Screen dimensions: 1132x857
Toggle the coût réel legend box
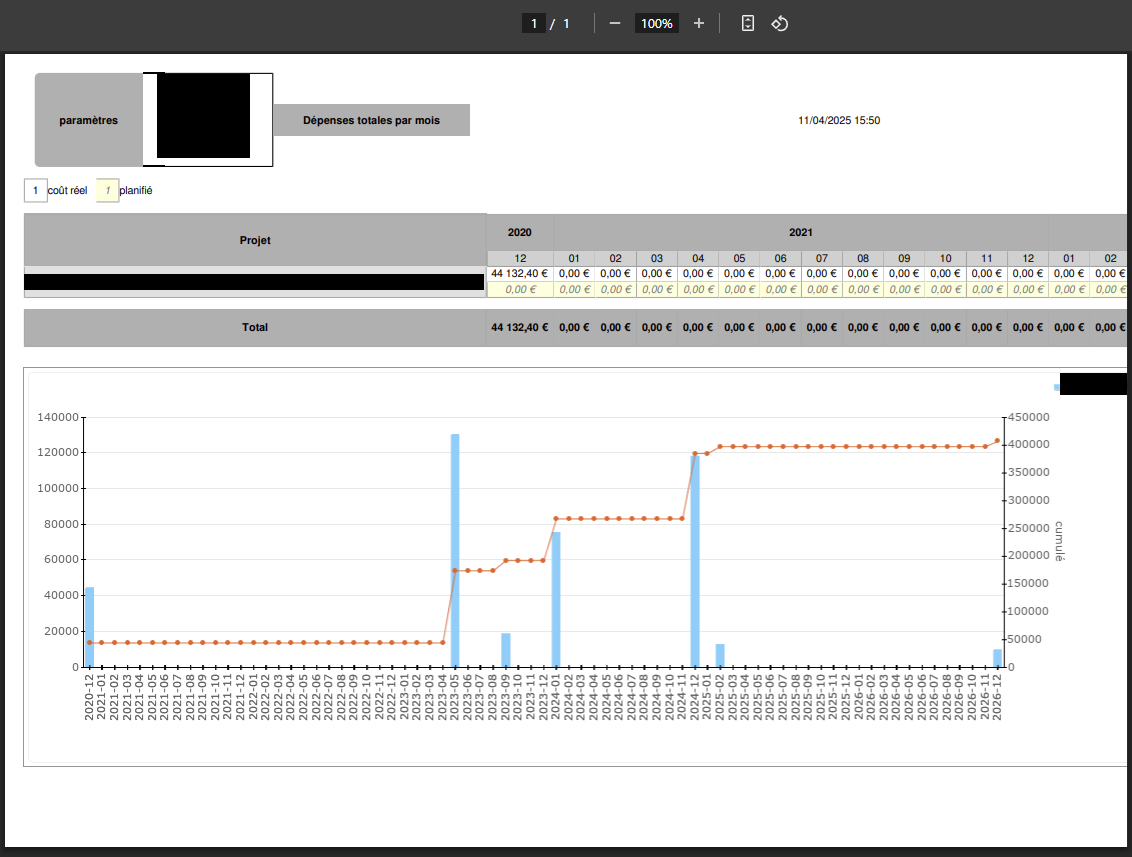tap(36, 190)
